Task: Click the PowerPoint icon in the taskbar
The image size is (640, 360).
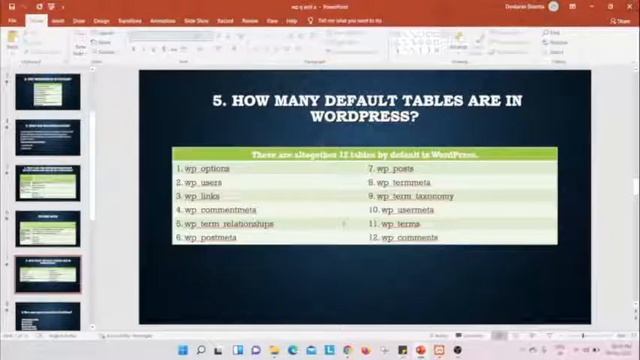Action: (421, 350)
